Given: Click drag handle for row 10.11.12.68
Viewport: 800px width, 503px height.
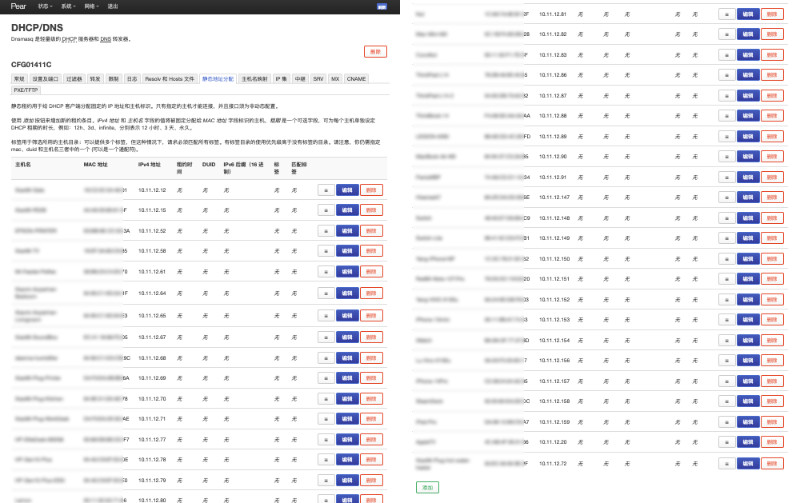Looking at the screenshot, I should (326, 358).
